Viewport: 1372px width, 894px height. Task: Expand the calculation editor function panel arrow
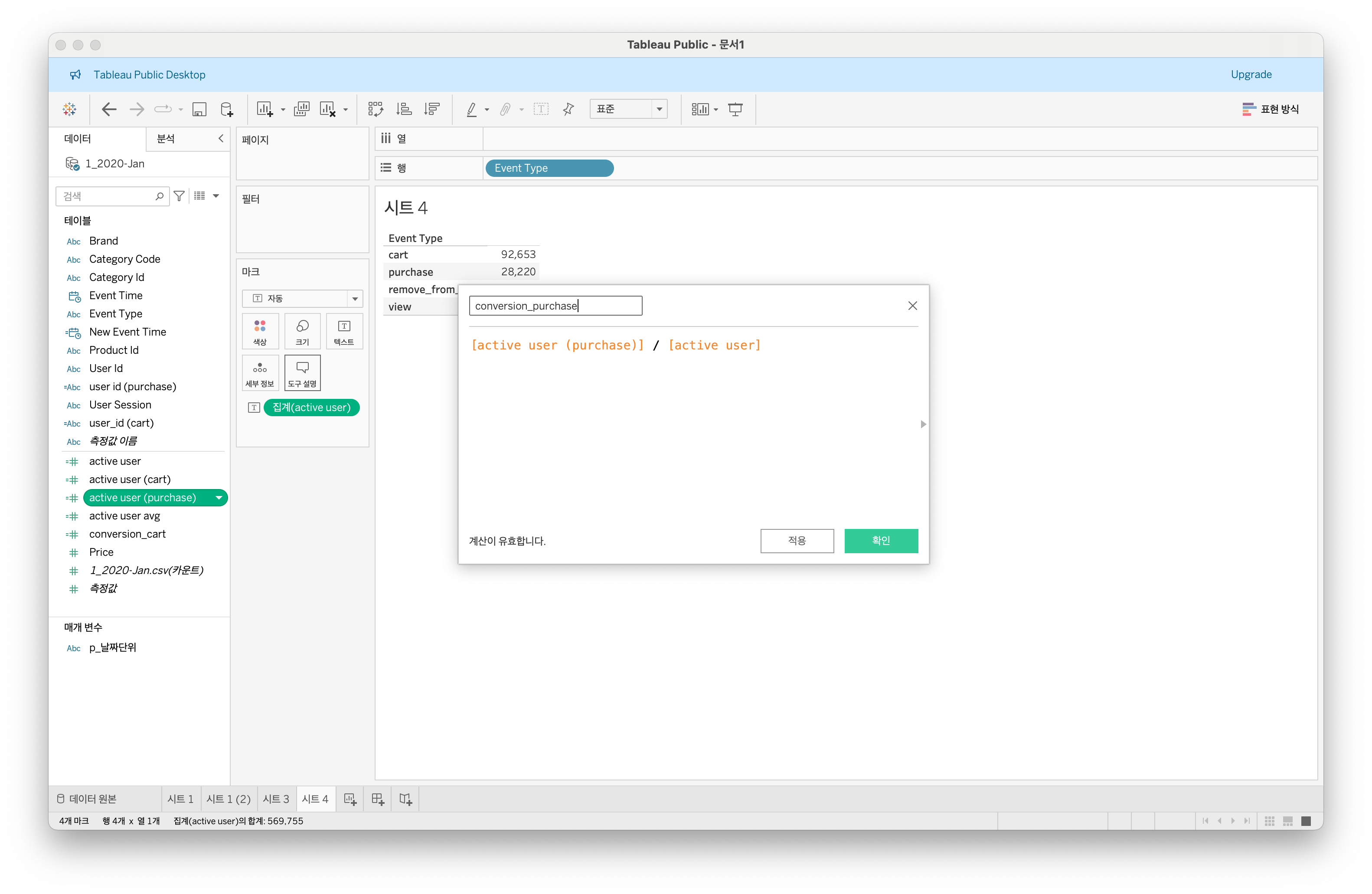[923, 424]
